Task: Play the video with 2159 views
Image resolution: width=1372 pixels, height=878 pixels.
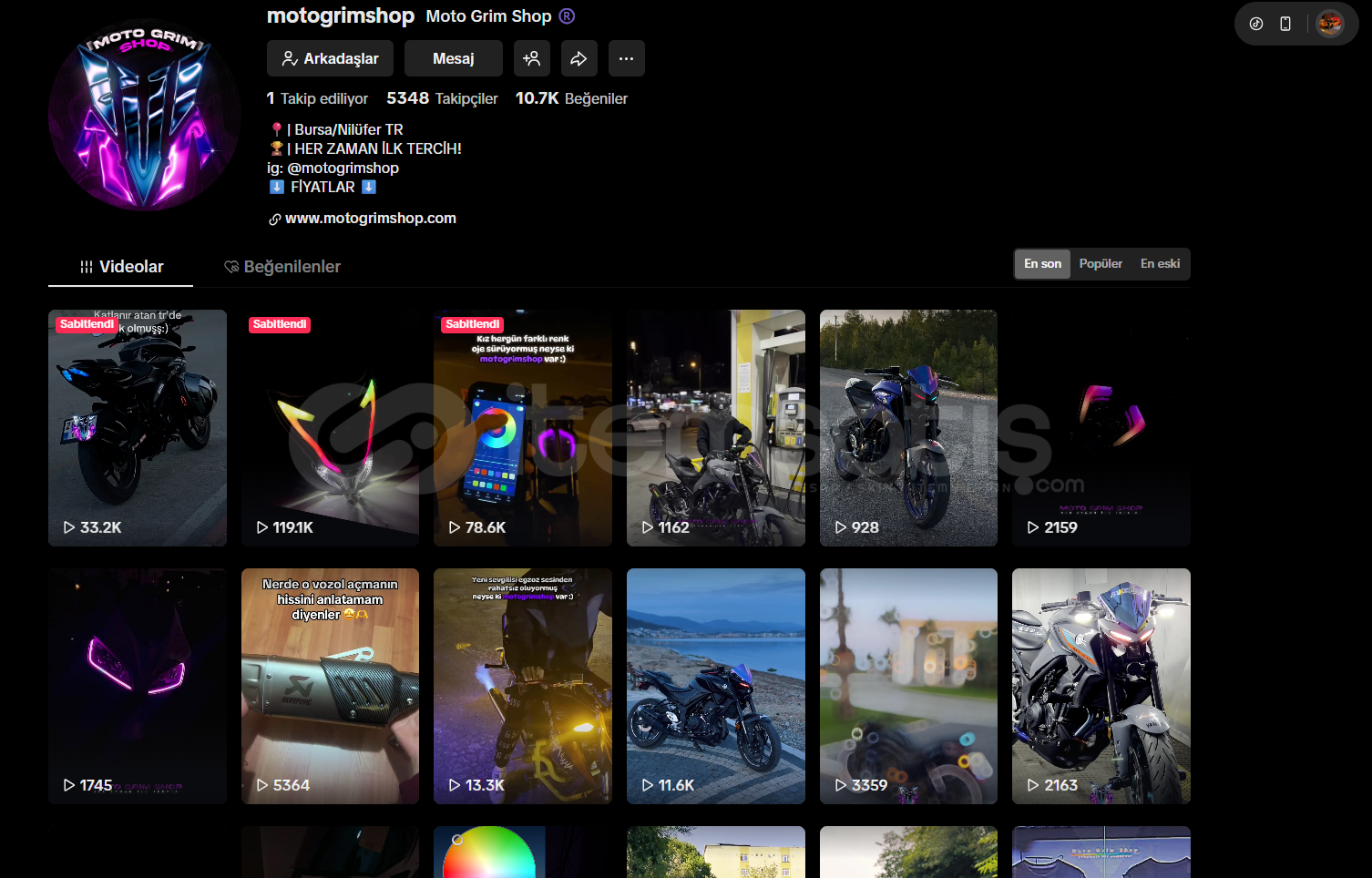Action: tap(1101, 428)
